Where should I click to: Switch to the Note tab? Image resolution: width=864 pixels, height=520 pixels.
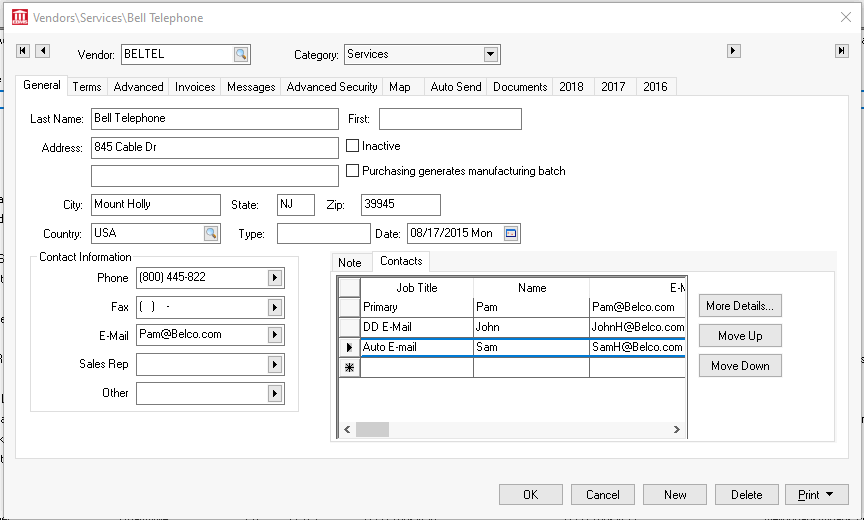pyautogui.click(x=350, y=263)
